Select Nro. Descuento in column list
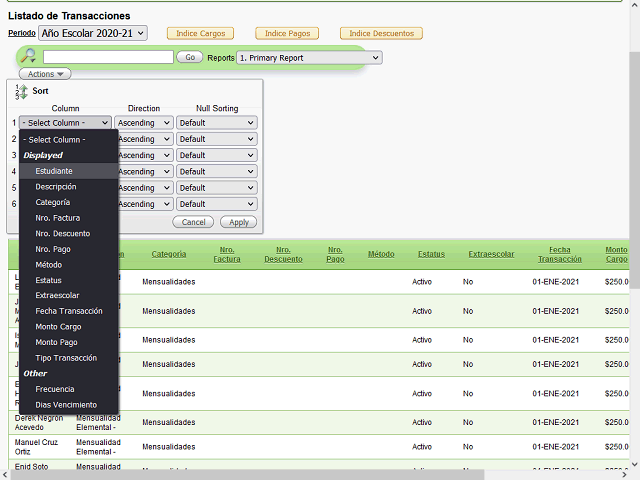 pos(69,233)
